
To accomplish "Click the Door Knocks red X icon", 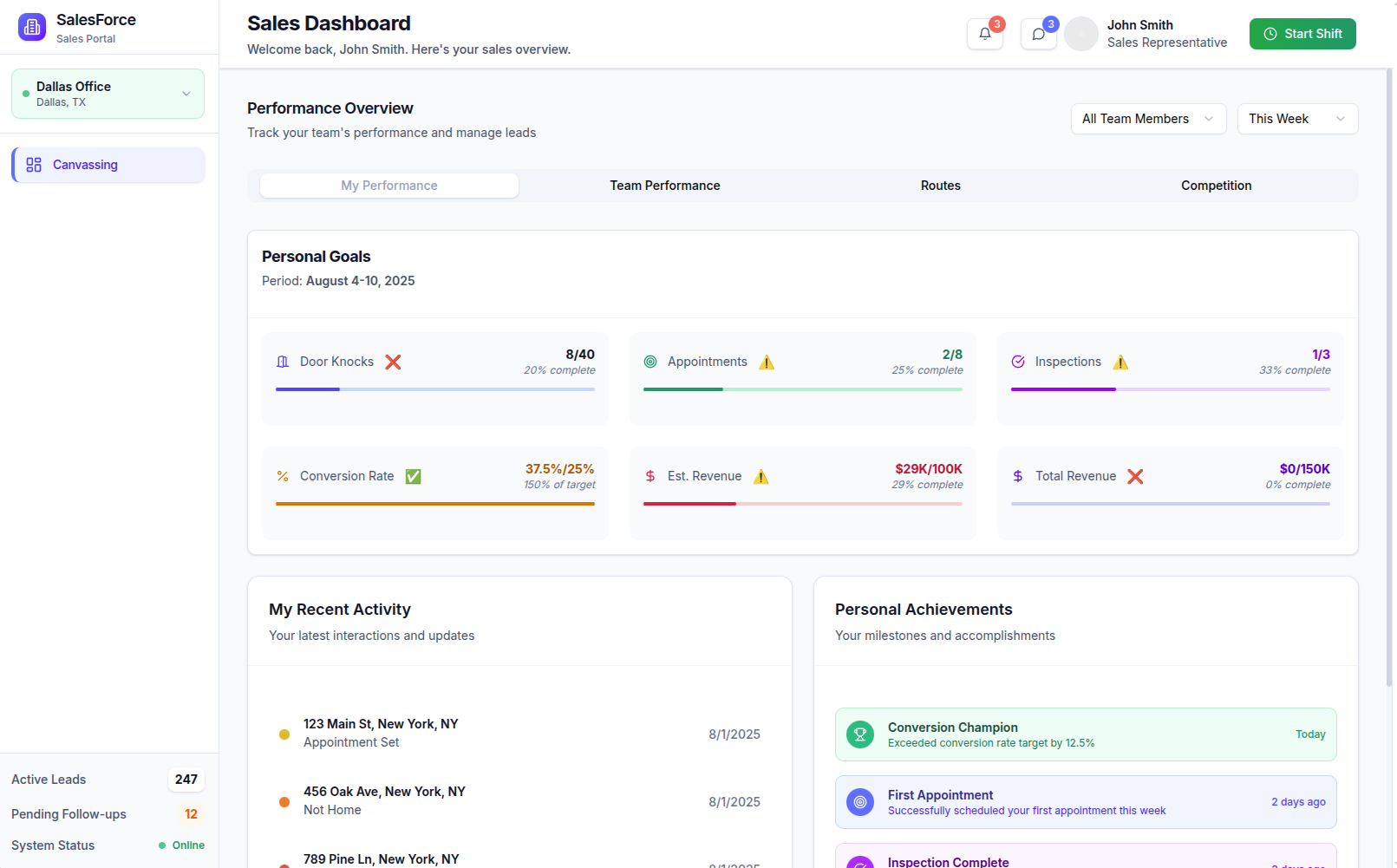I will (x=393, y=362).
